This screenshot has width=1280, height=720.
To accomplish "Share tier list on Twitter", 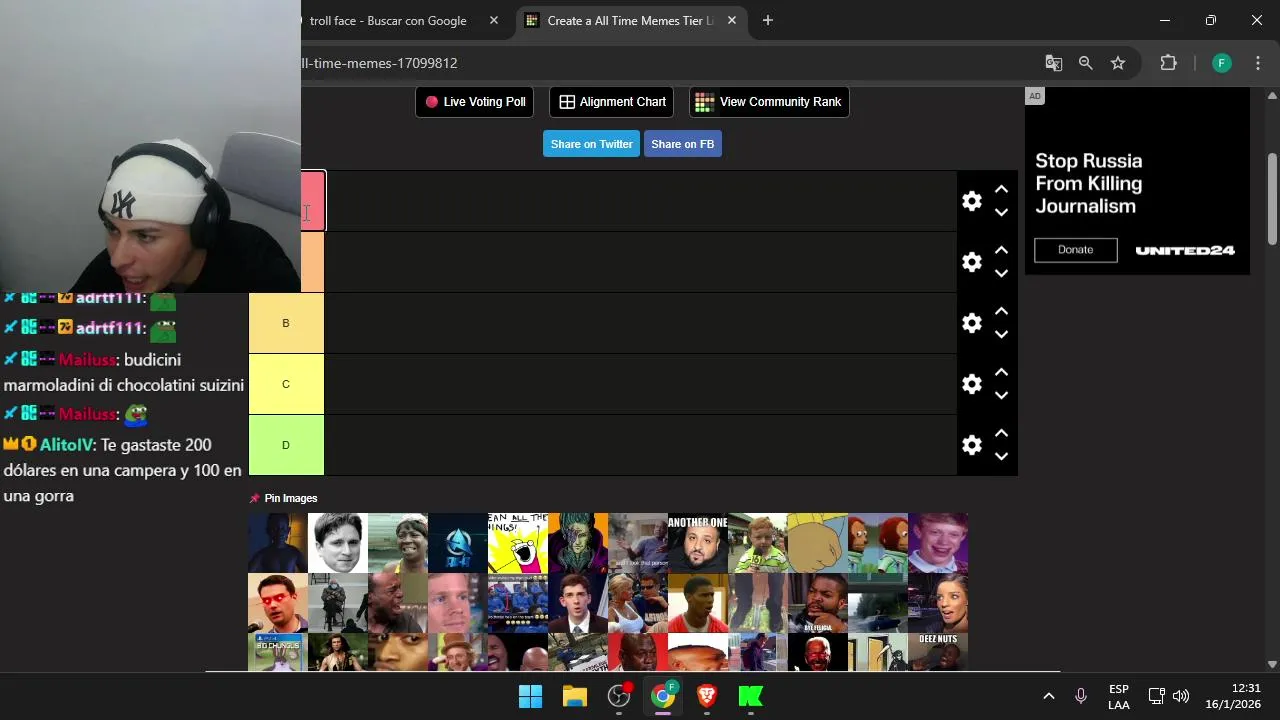I will click(591, 144).
